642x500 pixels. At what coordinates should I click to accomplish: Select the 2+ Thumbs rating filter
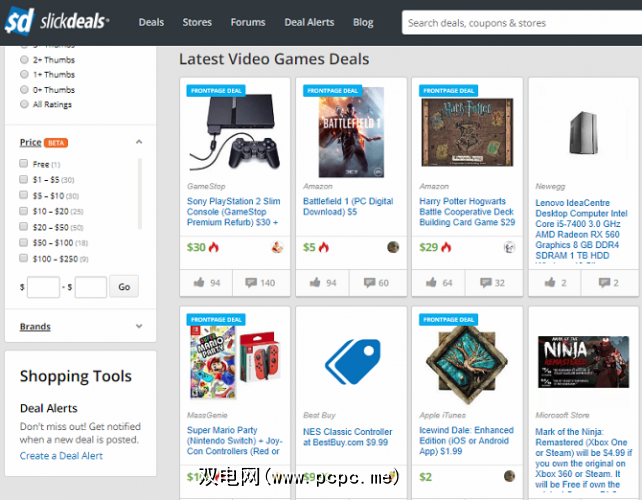coord(25,60)
